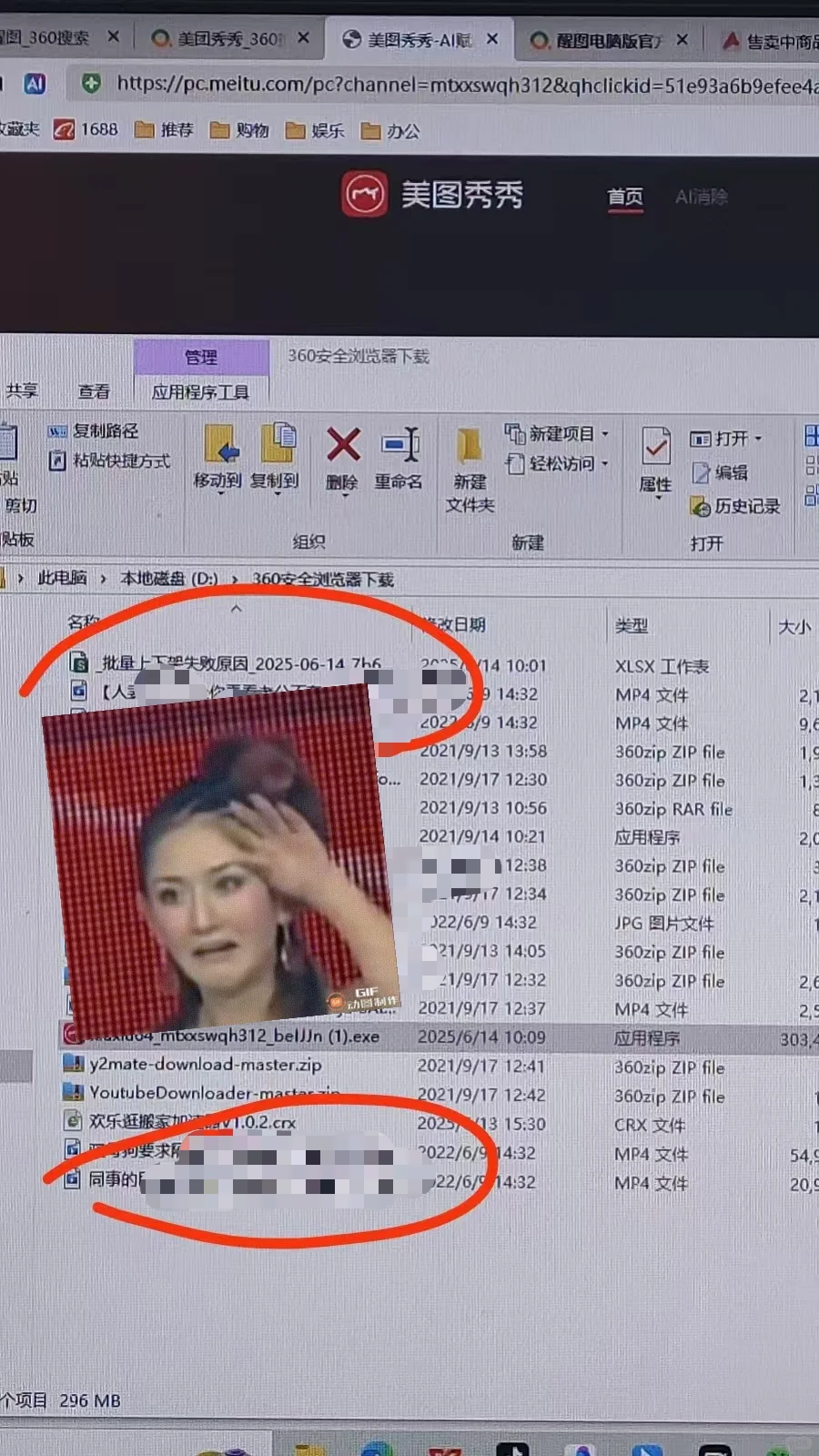The height and width of the screenshot is (1456, 819).
Task: Open the Move to dropdown arrow
Action: 220,494
